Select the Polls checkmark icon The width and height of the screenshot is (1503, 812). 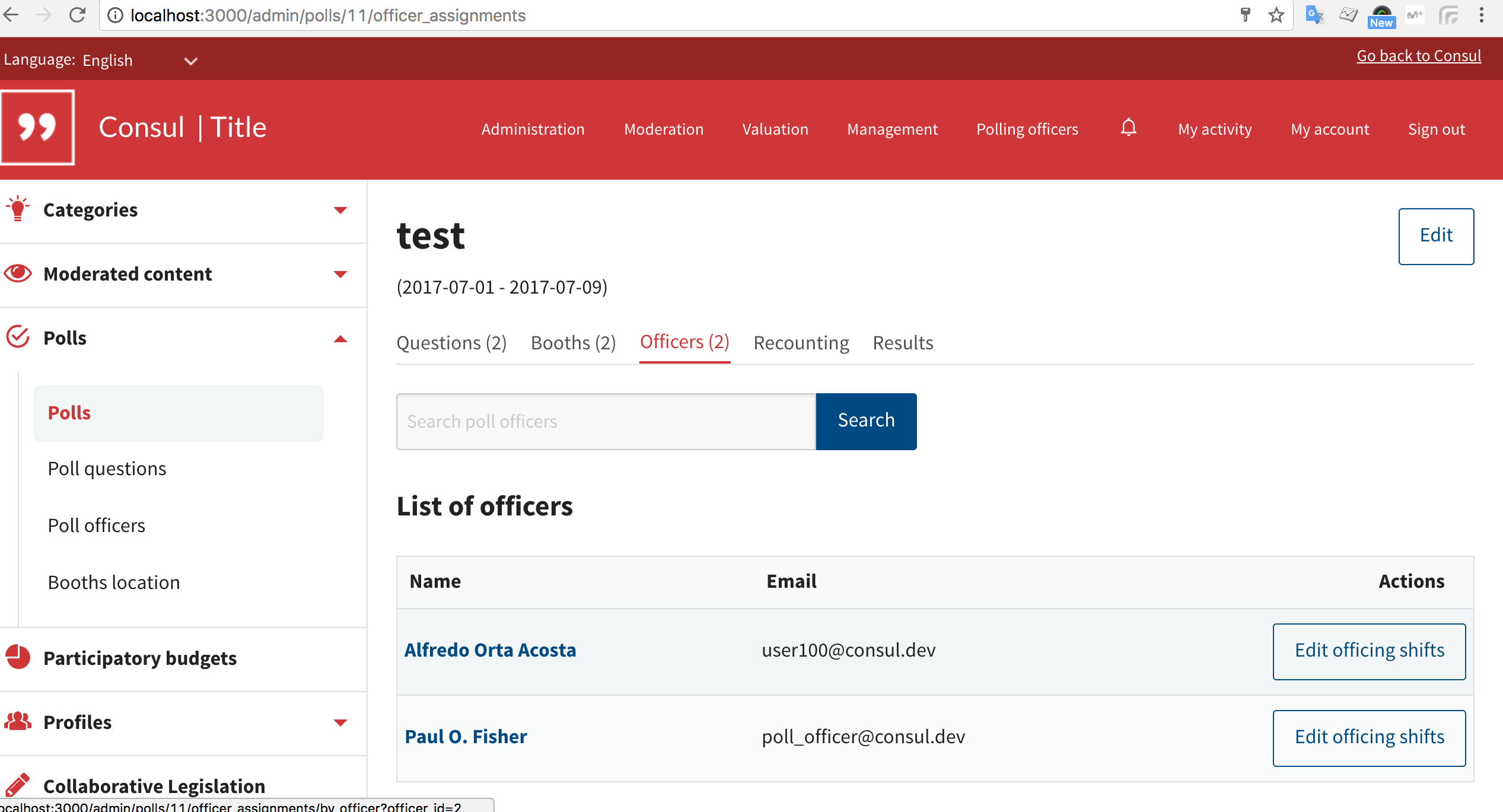(17, 336)
